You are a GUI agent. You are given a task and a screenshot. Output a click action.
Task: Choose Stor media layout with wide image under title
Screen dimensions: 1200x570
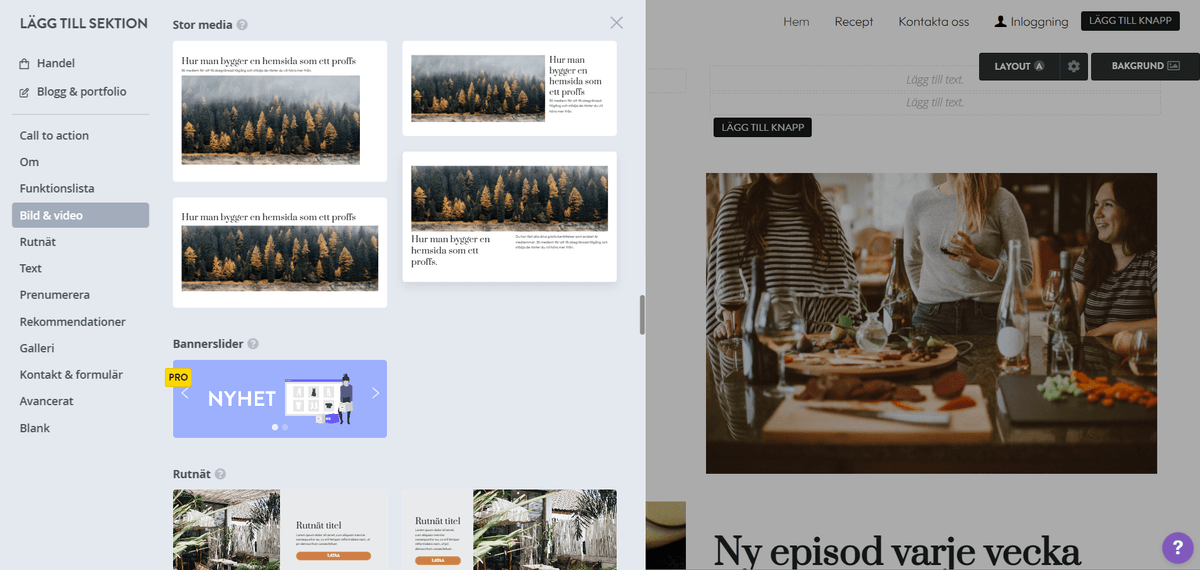[x=280, y=253]
